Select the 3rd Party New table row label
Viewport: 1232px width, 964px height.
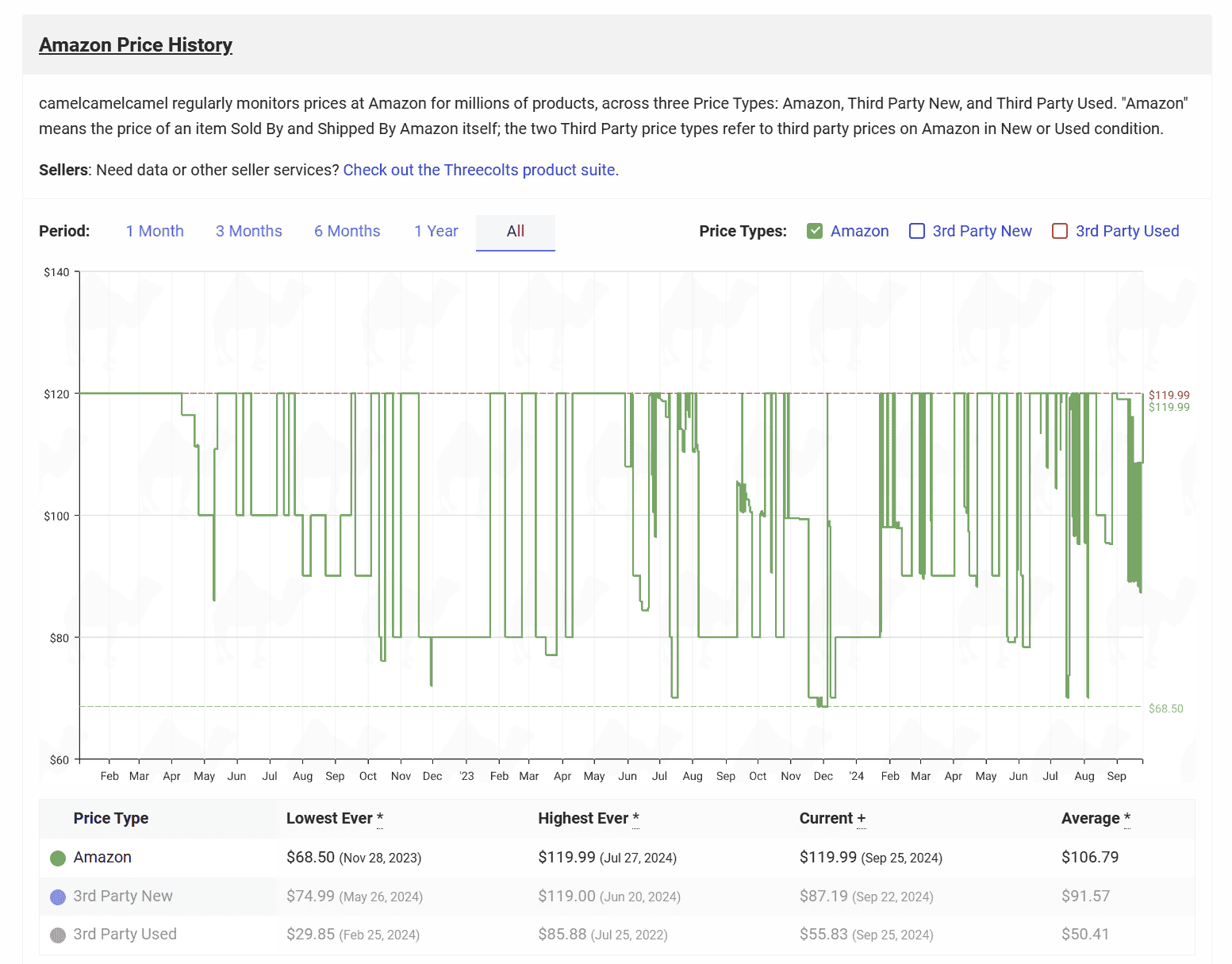(123, 896)
